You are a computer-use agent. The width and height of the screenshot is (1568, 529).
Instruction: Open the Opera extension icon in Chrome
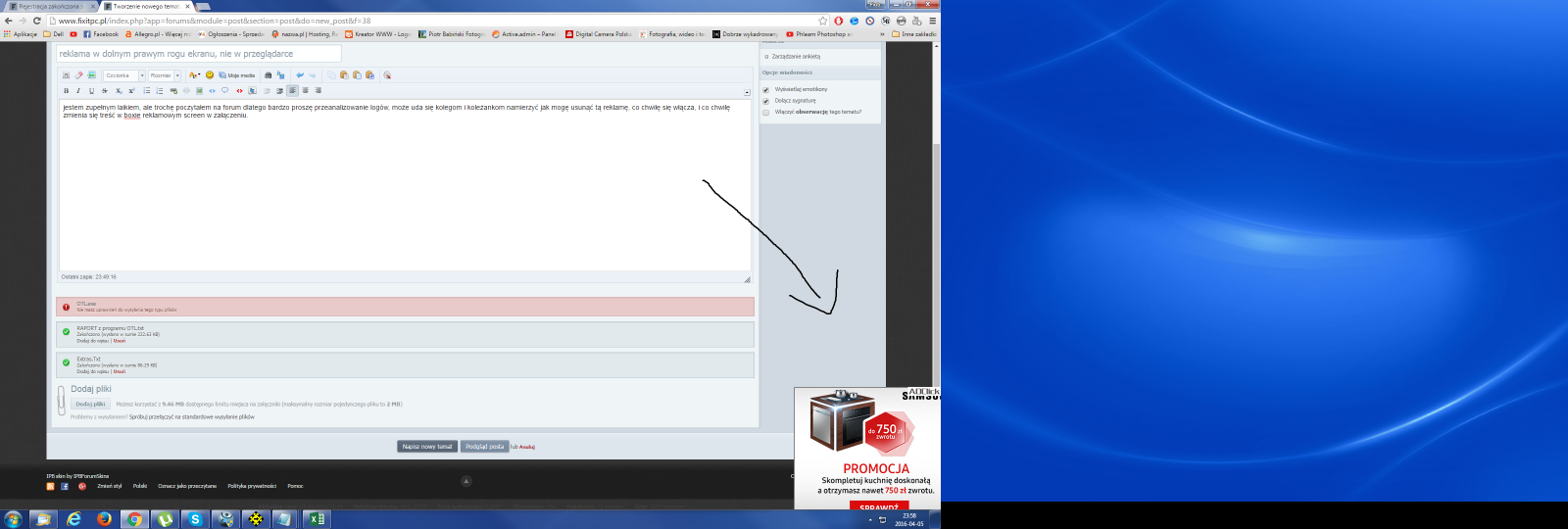(x=839, y=21)
